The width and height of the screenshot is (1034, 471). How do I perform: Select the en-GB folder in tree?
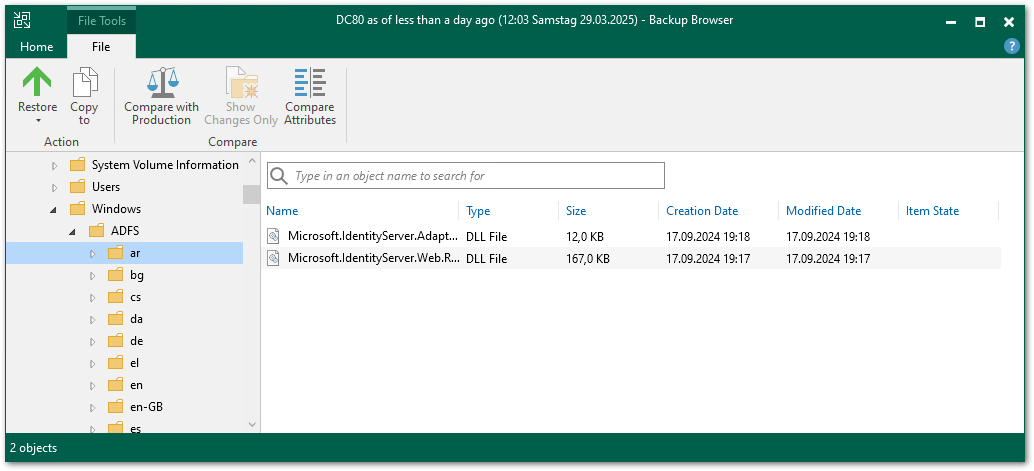pos(146,407)
